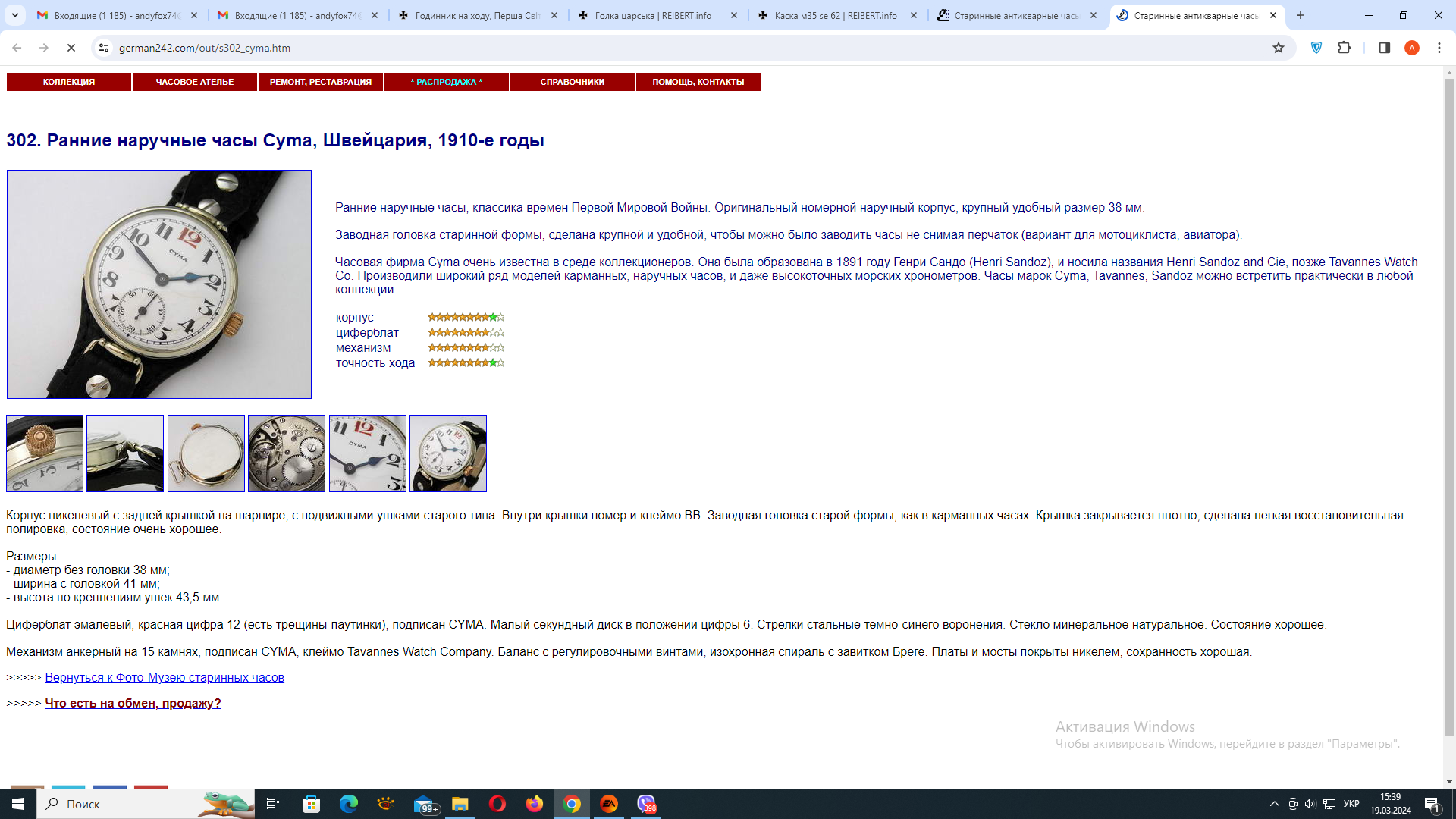Image resolution: width=1456 pixels, height=819 pixels.
Task: Open the РЕМОНТ, РЕСТАВРАЦИЯ menu
Action: click(x=321, y=82)
